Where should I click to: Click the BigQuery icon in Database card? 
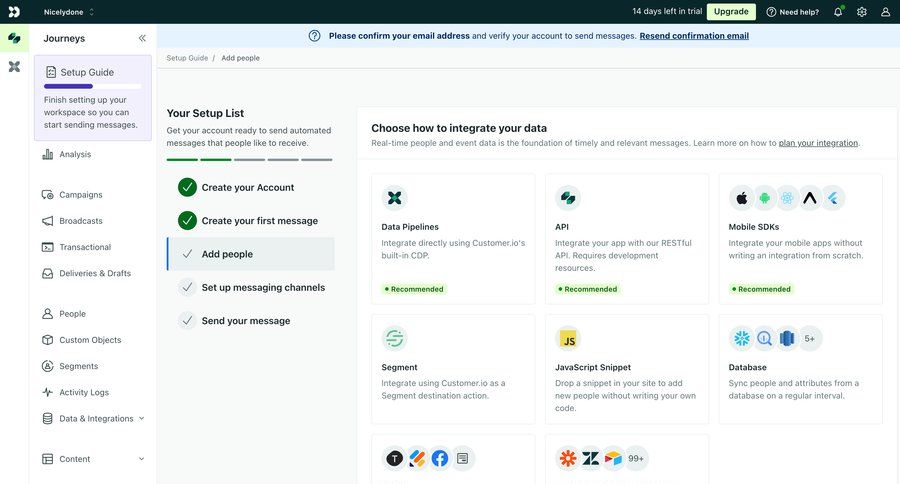[765, 338]
